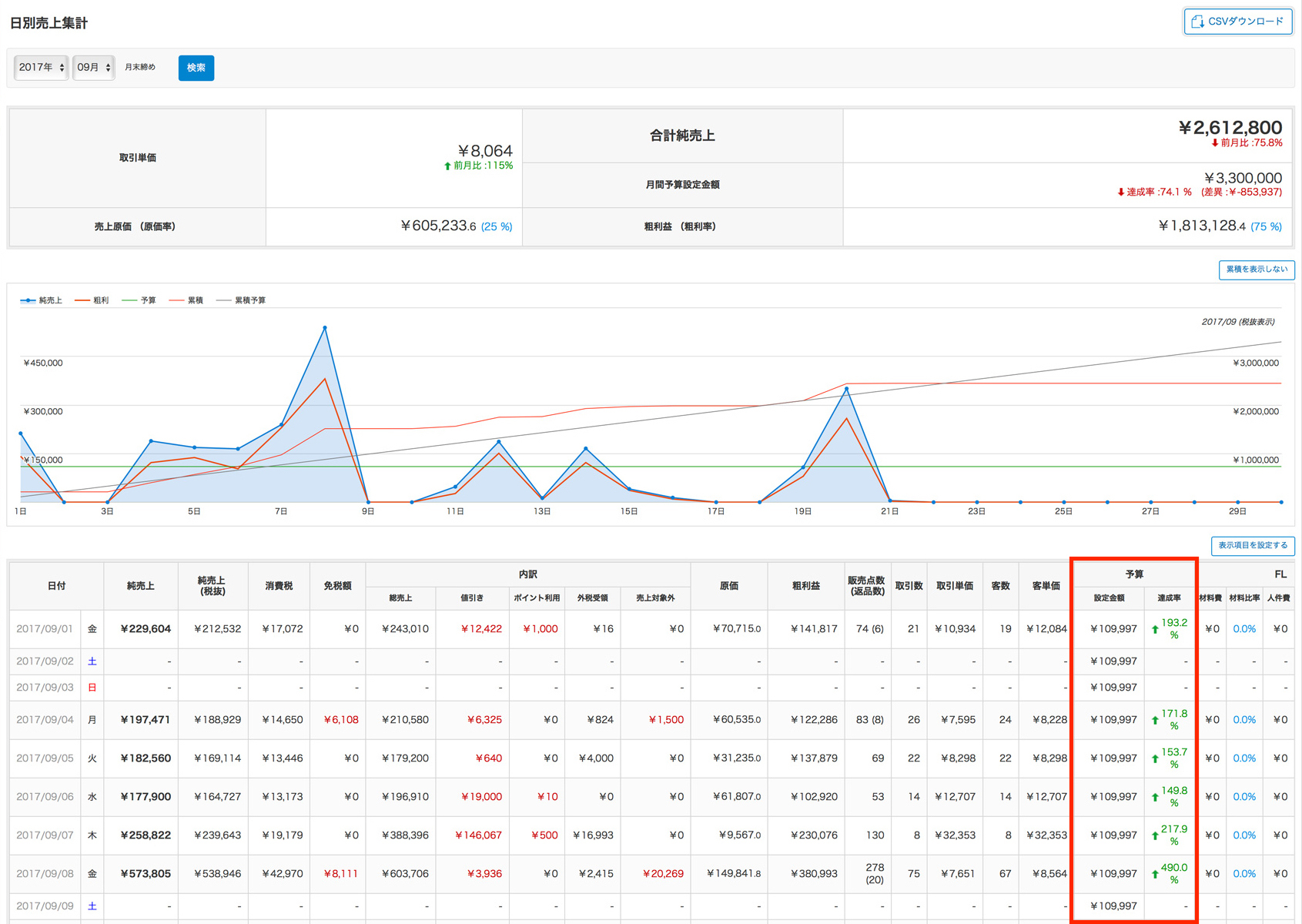Click the CSV download document icon
Image resolution: width=1302 pixels, height=924 pixels.
click(x=1197, y=22)
